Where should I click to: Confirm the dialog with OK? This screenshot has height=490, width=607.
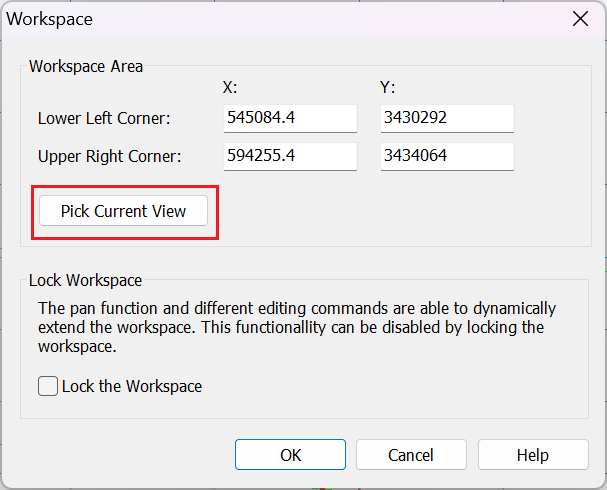coord(290,455)
